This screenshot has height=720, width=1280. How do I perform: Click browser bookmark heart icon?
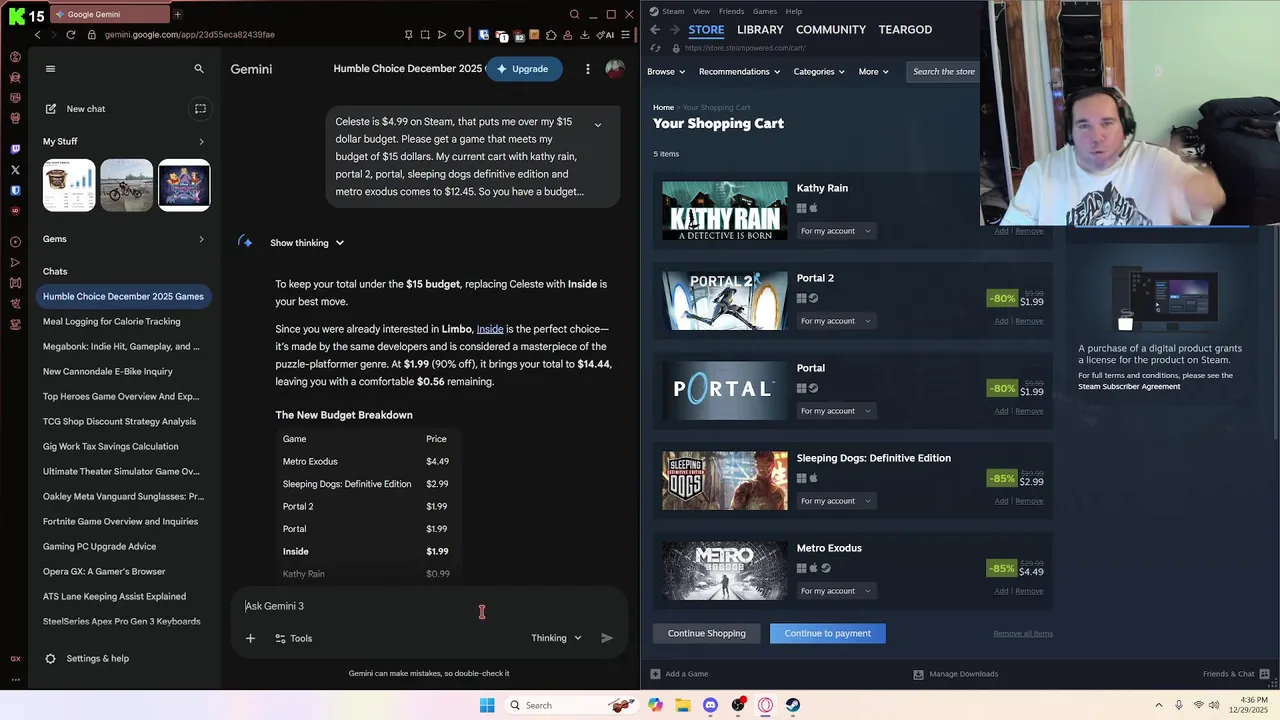click(459, 35)
